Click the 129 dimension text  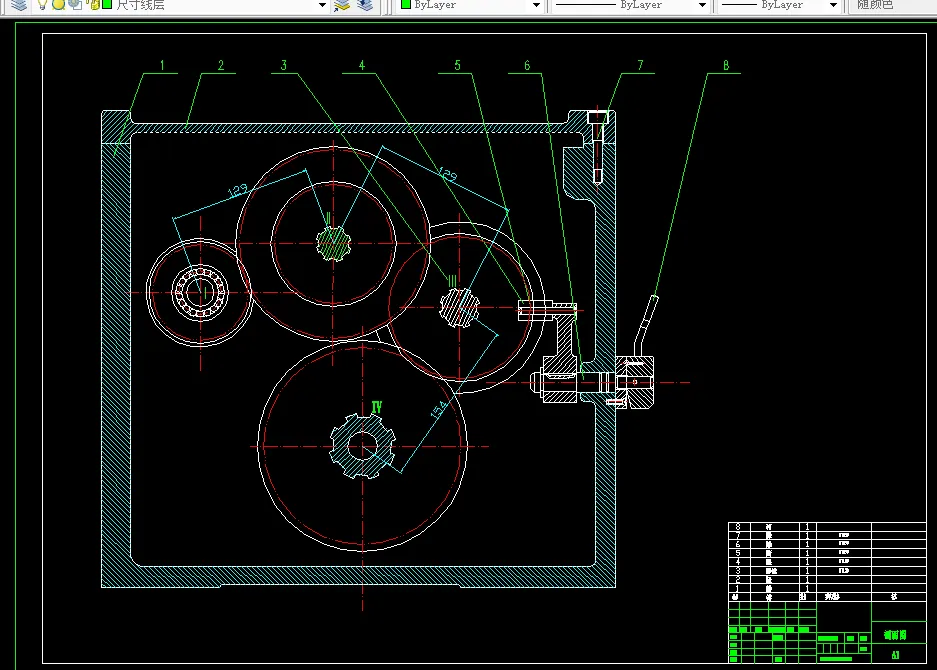tap(238, 190)
